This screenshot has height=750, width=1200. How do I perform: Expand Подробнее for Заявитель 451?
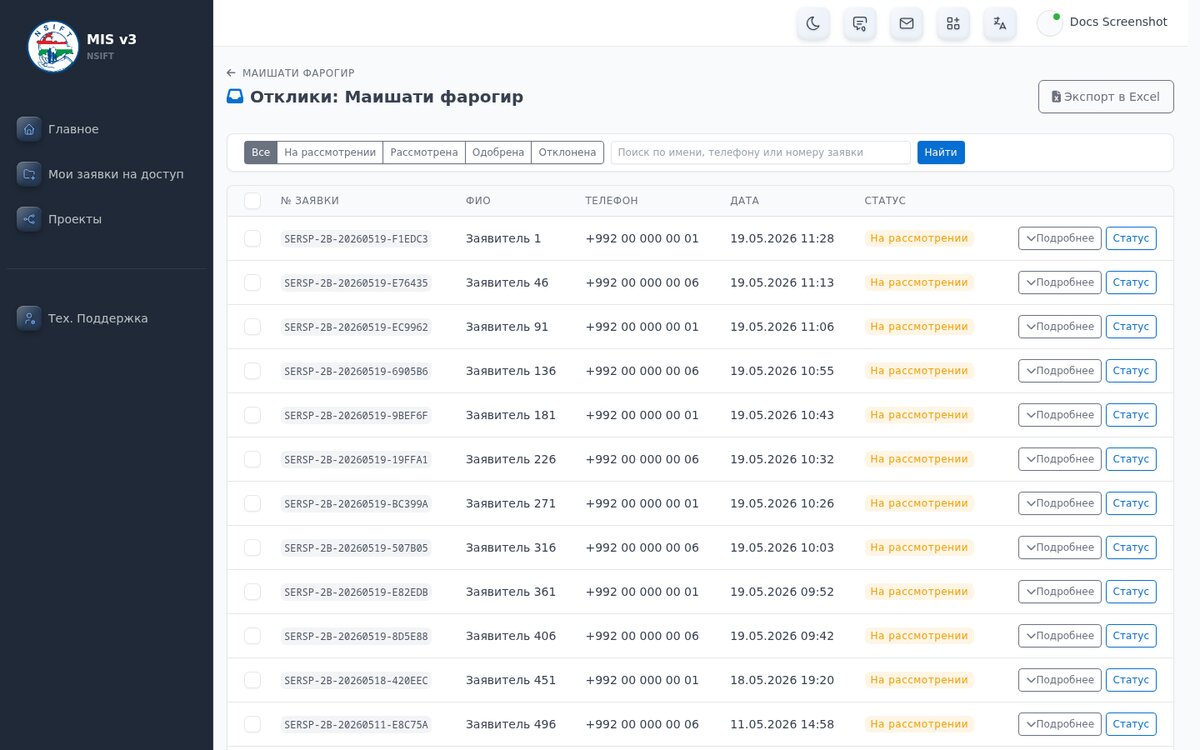pyautogui.click(x=1060, y=680)
